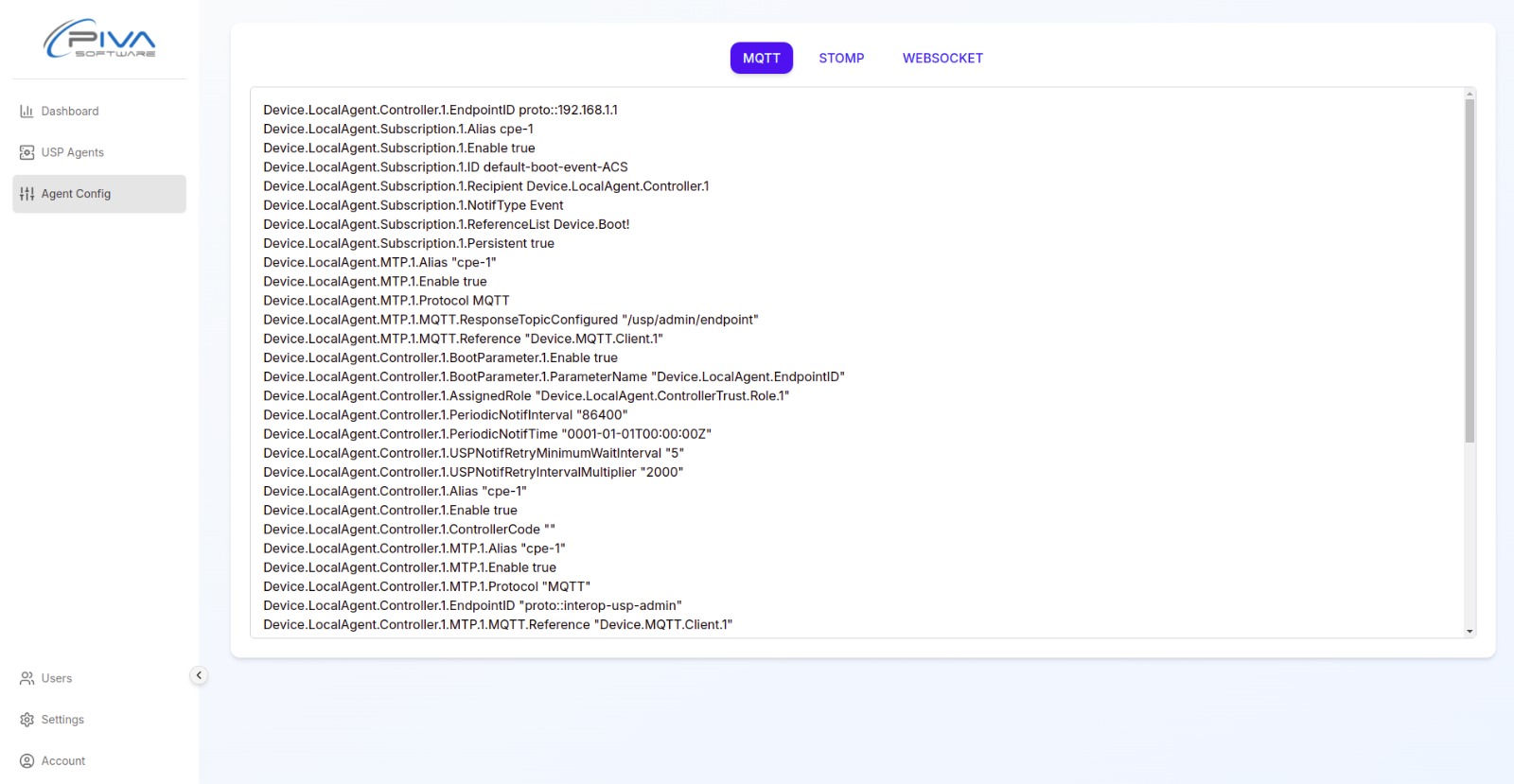Switch to the STOMP tab

pos(841,58)
